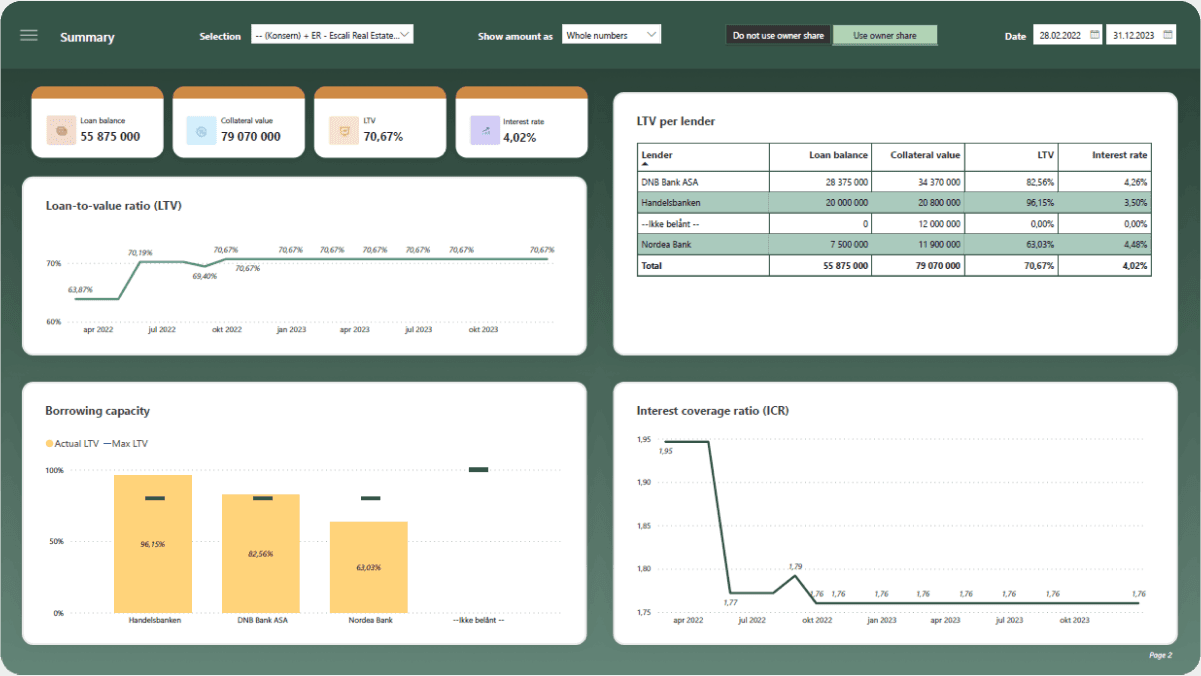Viewport: 1201px width, 676px height.
Task: Click interest rate 4,48% cell
Action: click(x=1137, y=244)
